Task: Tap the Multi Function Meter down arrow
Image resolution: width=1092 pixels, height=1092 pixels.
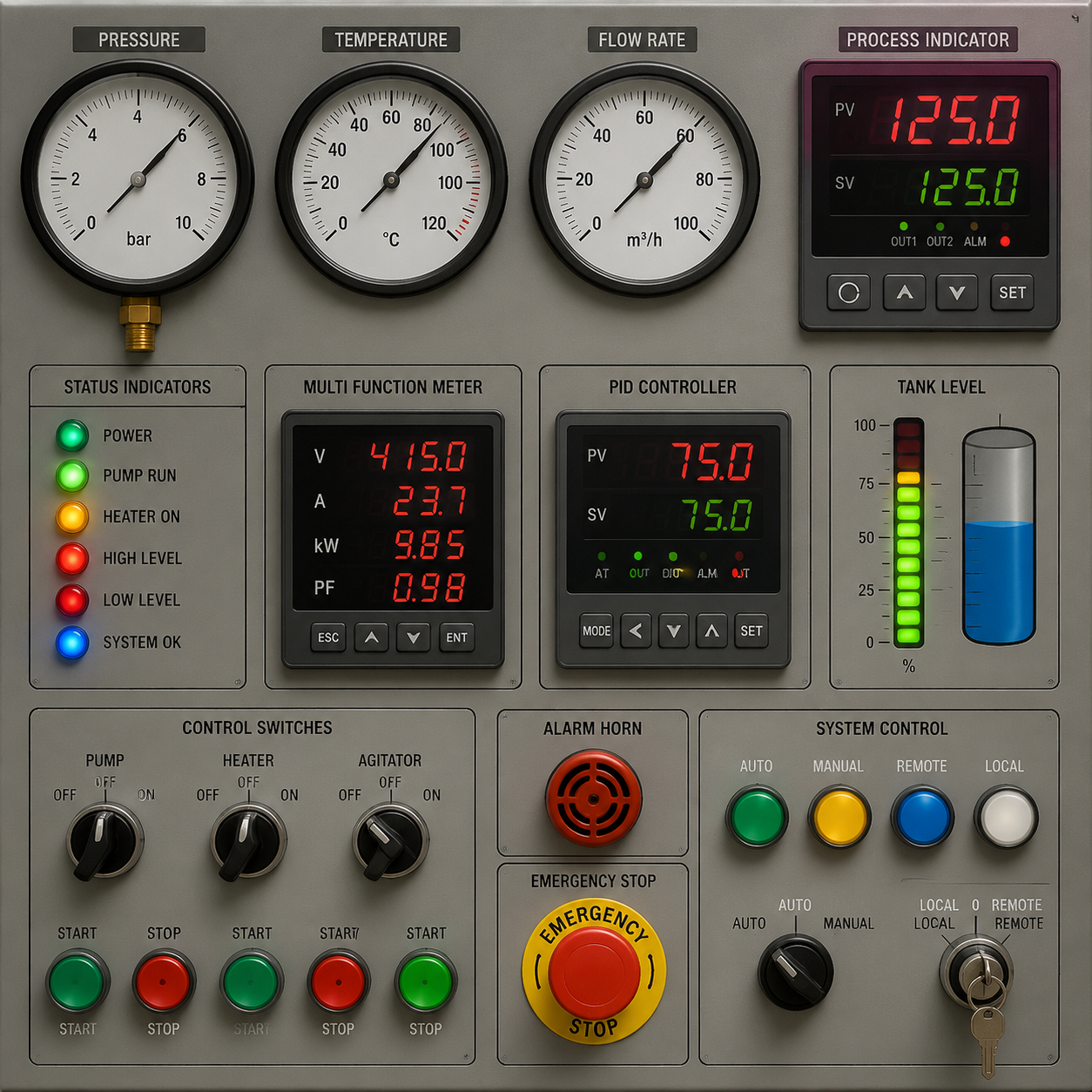Action: tap(414, 637)
